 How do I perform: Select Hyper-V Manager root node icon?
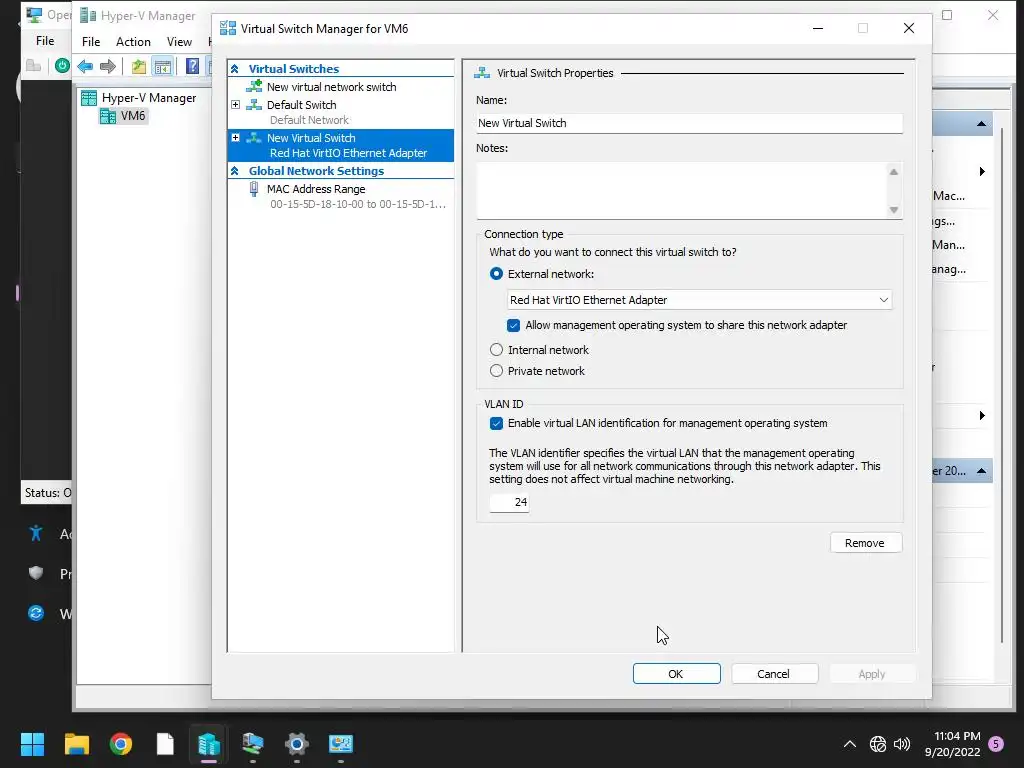(89, 98)
